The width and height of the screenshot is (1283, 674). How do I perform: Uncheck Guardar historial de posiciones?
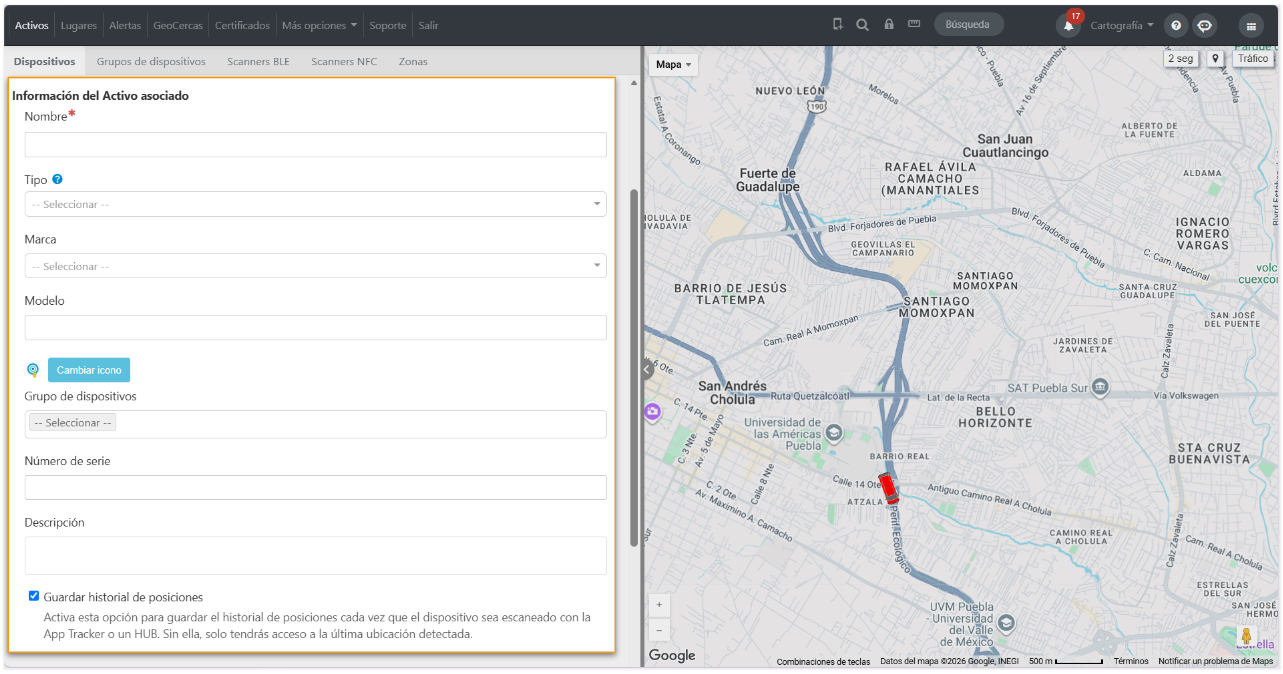(x=34, y=596)
